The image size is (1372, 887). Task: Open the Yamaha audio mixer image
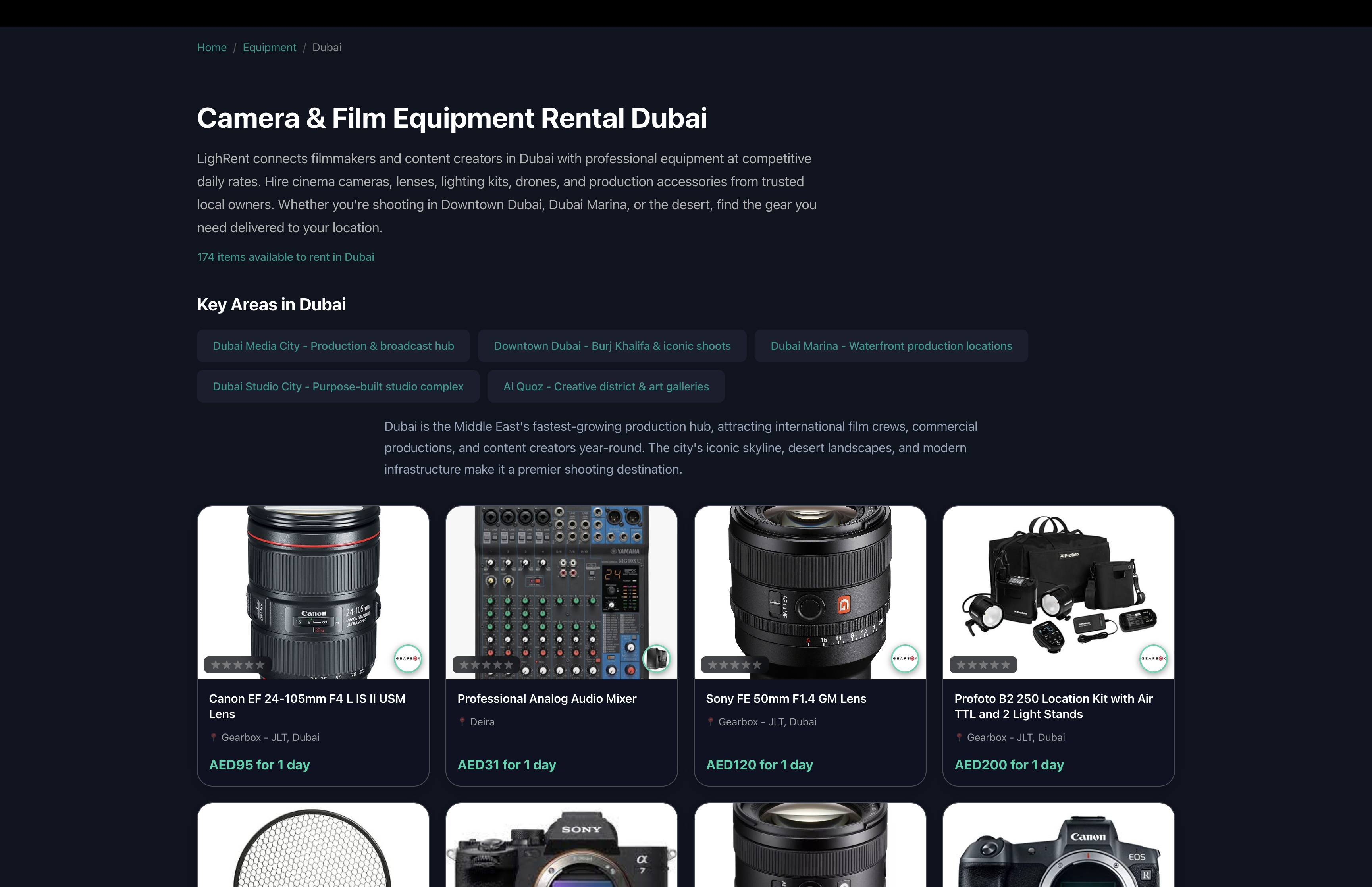[561, 593]
